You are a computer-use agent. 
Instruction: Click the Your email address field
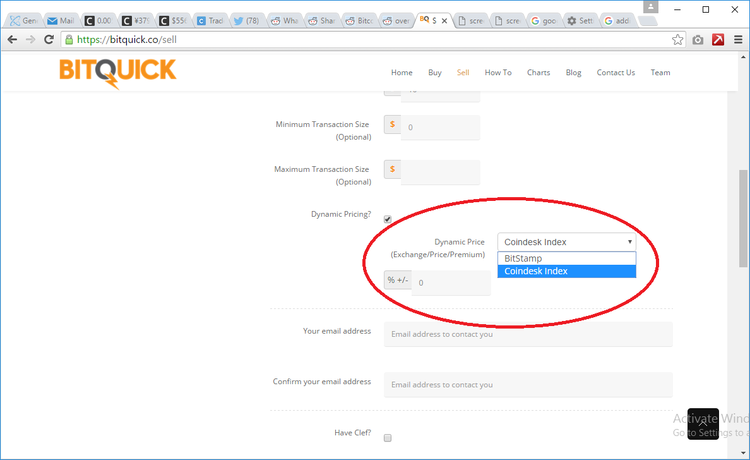pyautogui.click(x=528, y=334)
